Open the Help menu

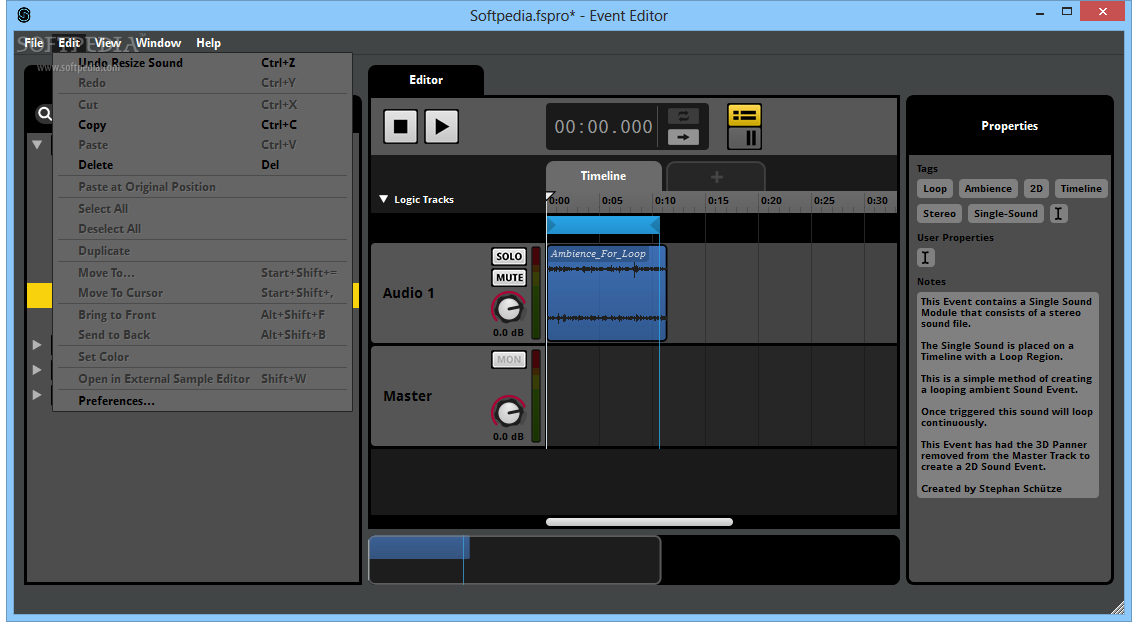coord(208,43)
